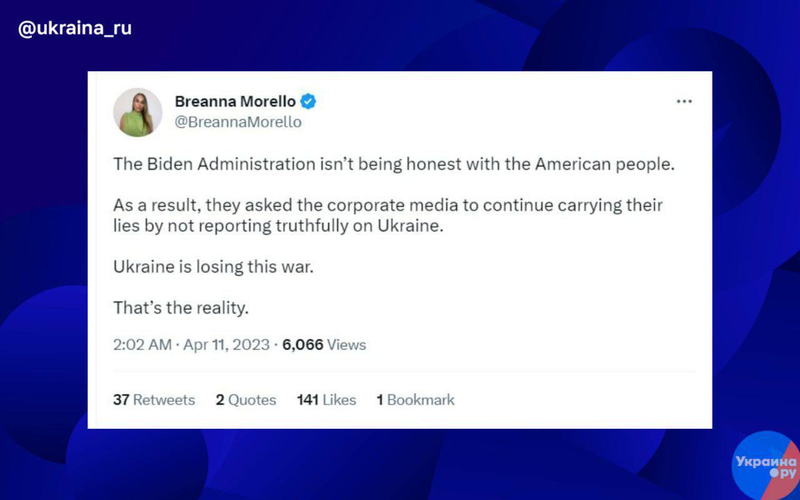Click the 2:02 AM timestamp
Image resolution: width=800 pixels, height=500 pixels.
pos(143,345)
